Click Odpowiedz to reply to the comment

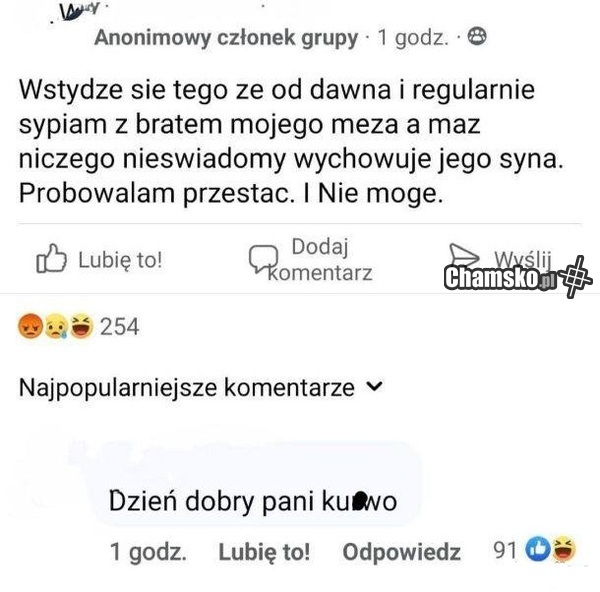pos(401,552)
